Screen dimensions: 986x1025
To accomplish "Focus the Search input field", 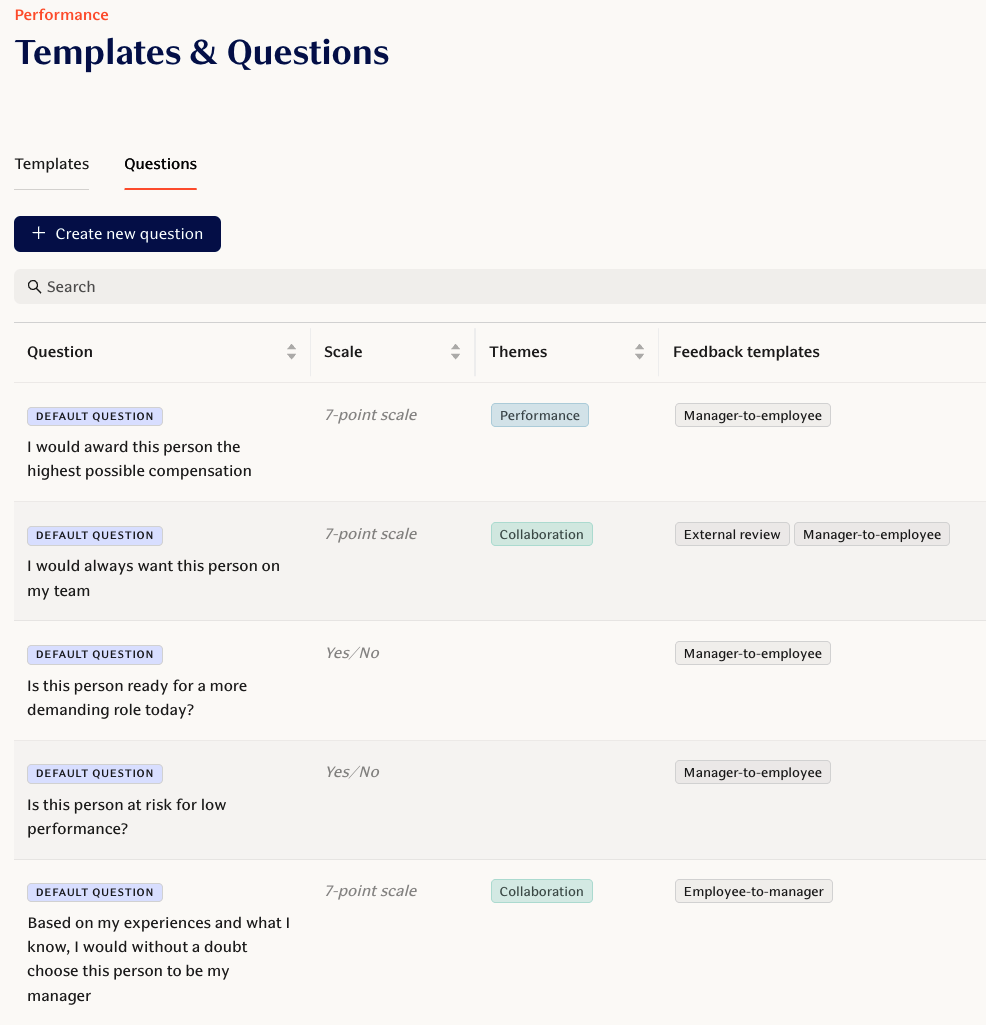I will pos(500,287).
